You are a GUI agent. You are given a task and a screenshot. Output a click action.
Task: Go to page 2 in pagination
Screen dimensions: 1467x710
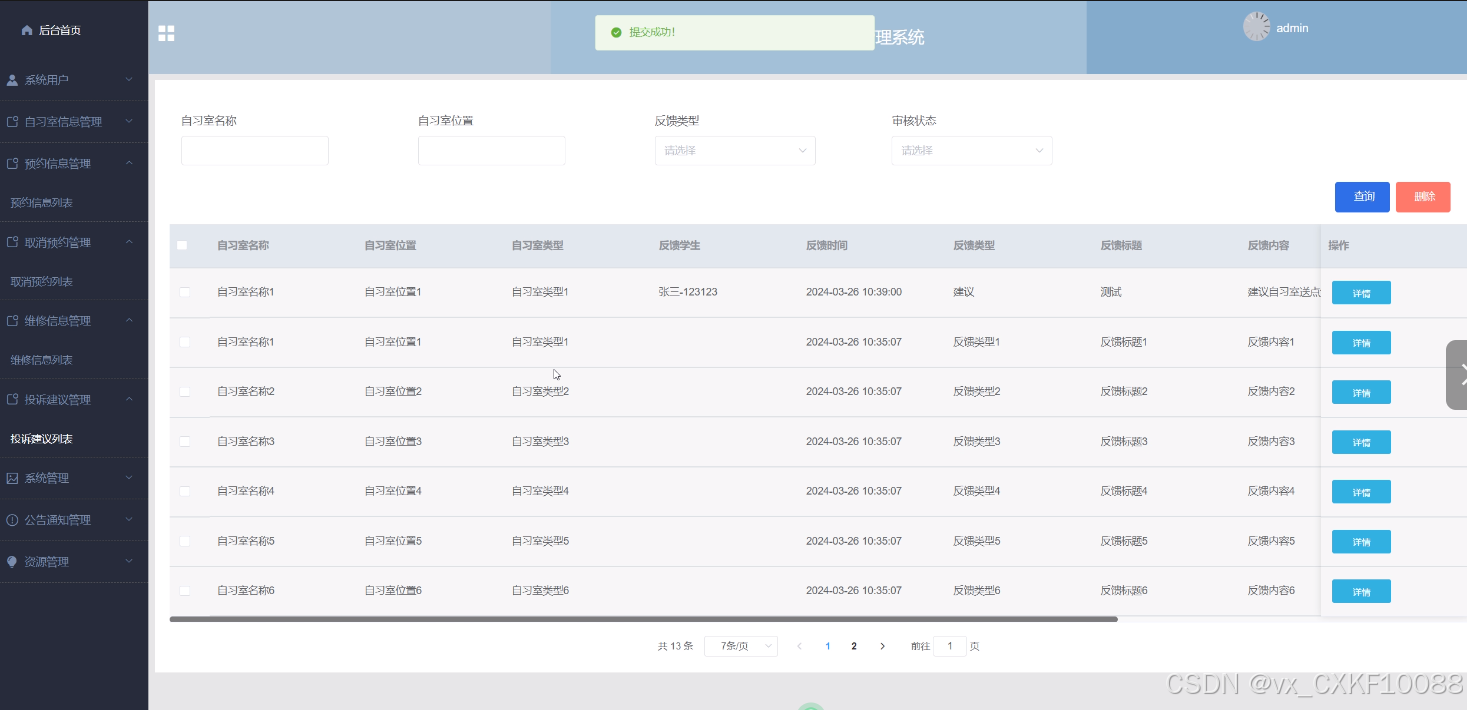pos(854,646)
